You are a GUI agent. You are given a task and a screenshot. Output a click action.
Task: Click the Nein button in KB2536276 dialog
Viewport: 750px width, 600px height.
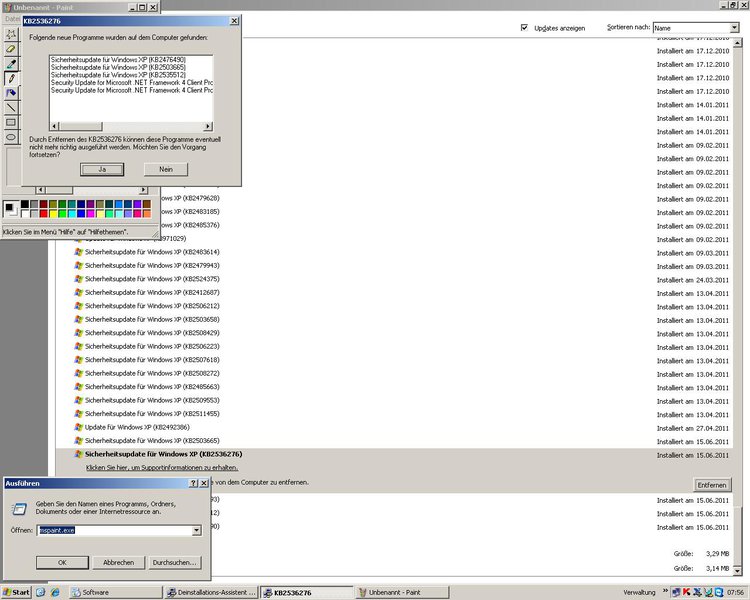pos(165,169)
